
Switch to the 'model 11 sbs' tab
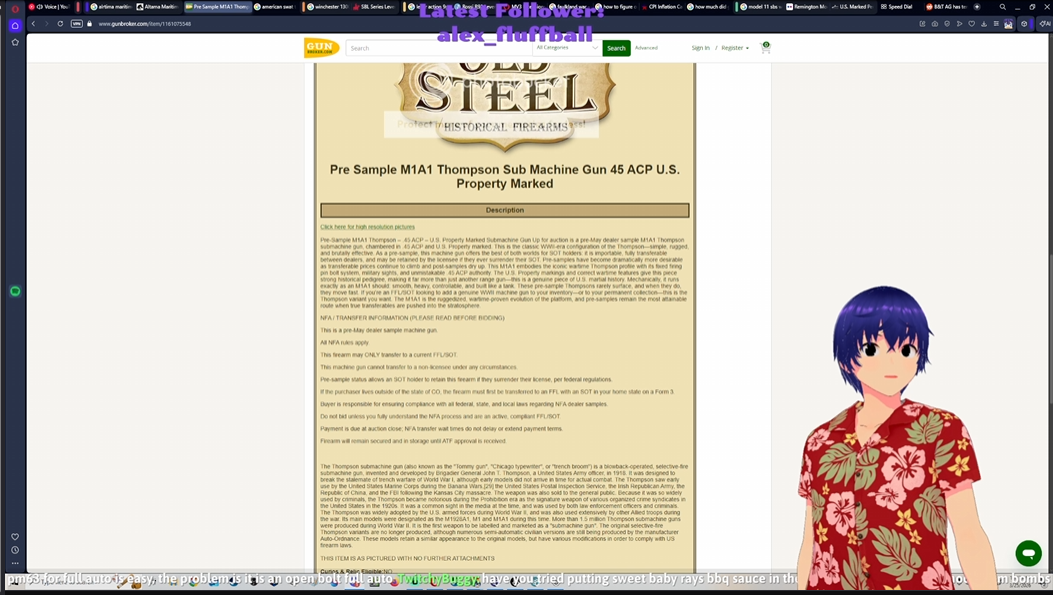point(760,7)
